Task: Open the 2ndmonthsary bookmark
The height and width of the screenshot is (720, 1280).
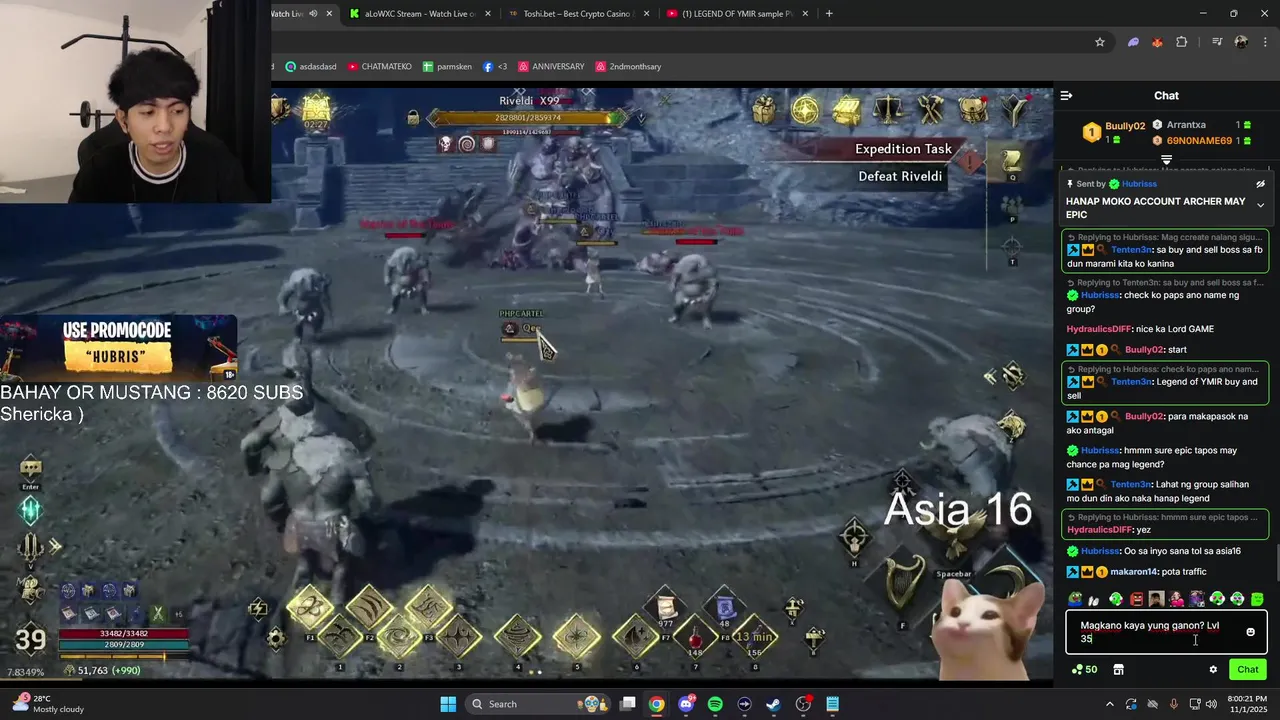Action: (628, 67)
